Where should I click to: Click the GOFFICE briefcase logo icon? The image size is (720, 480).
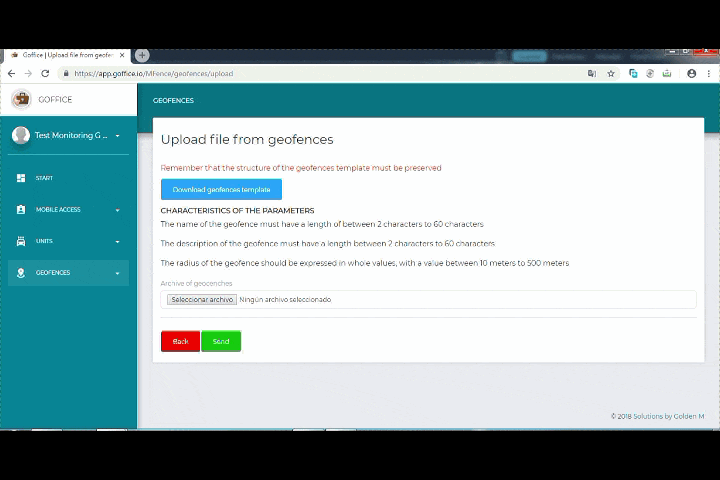click(21, 99)
